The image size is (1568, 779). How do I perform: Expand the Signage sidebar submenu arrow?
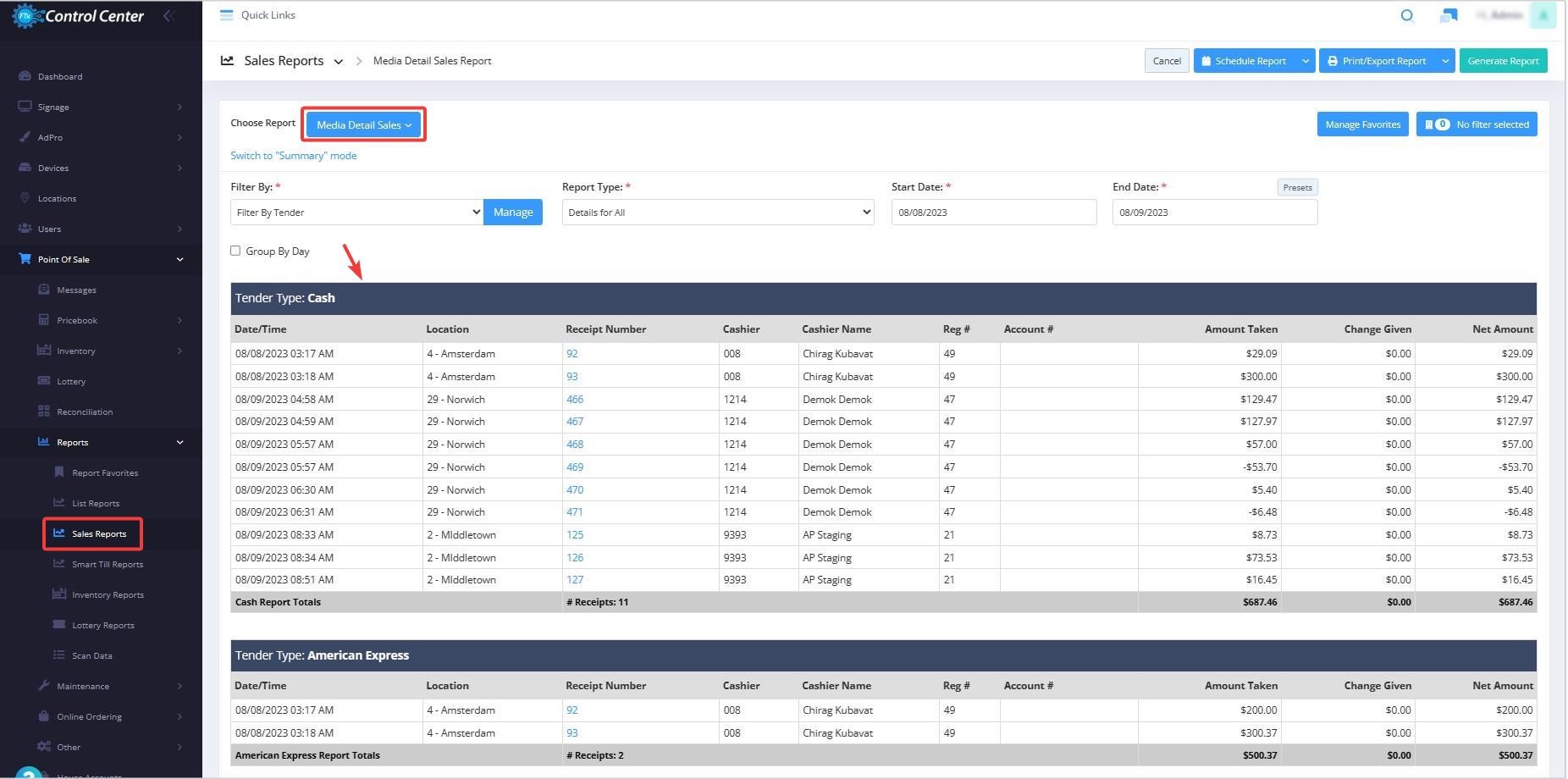(x=179, y=107)
